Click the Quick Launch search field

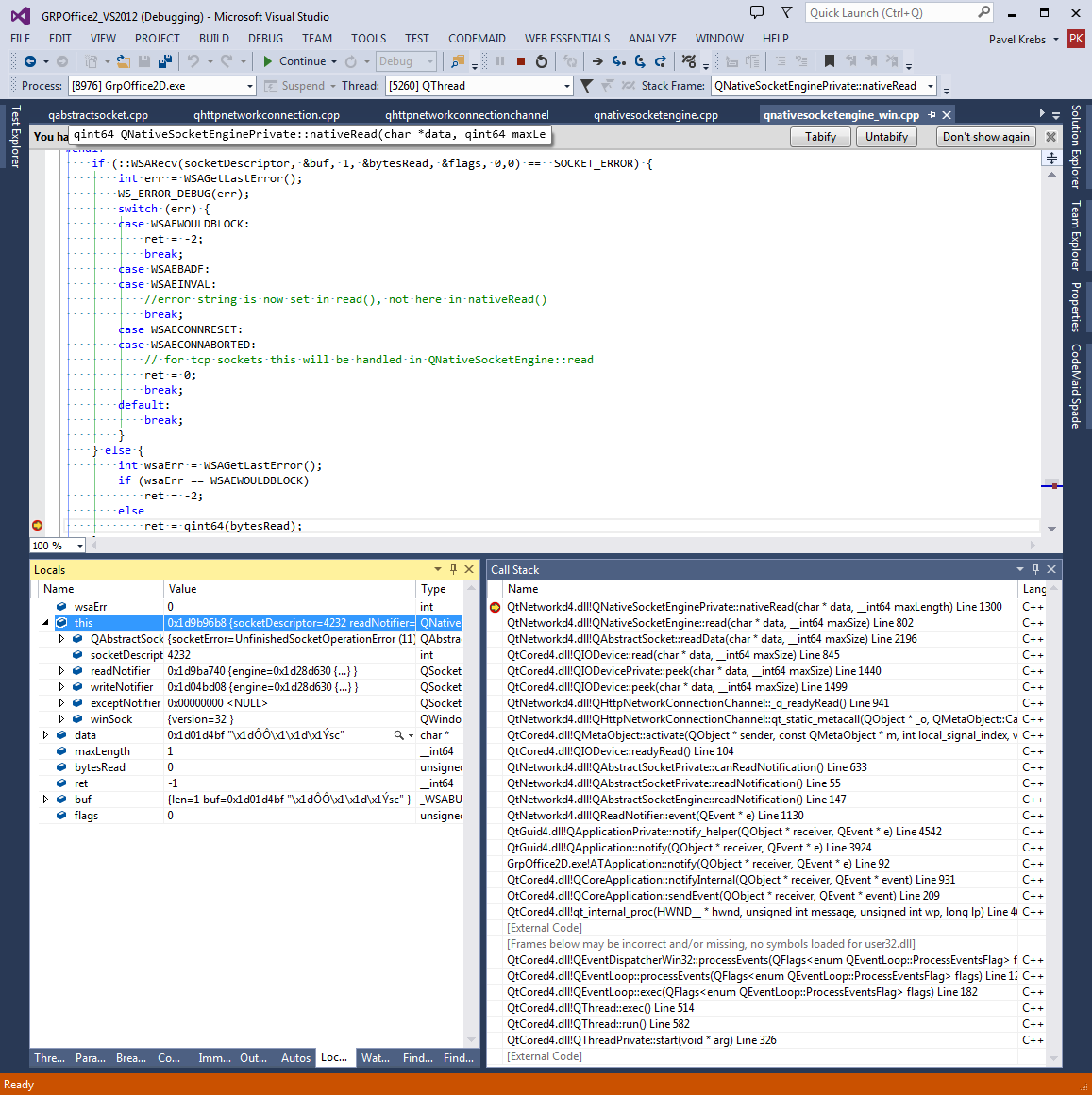point(890,13)
